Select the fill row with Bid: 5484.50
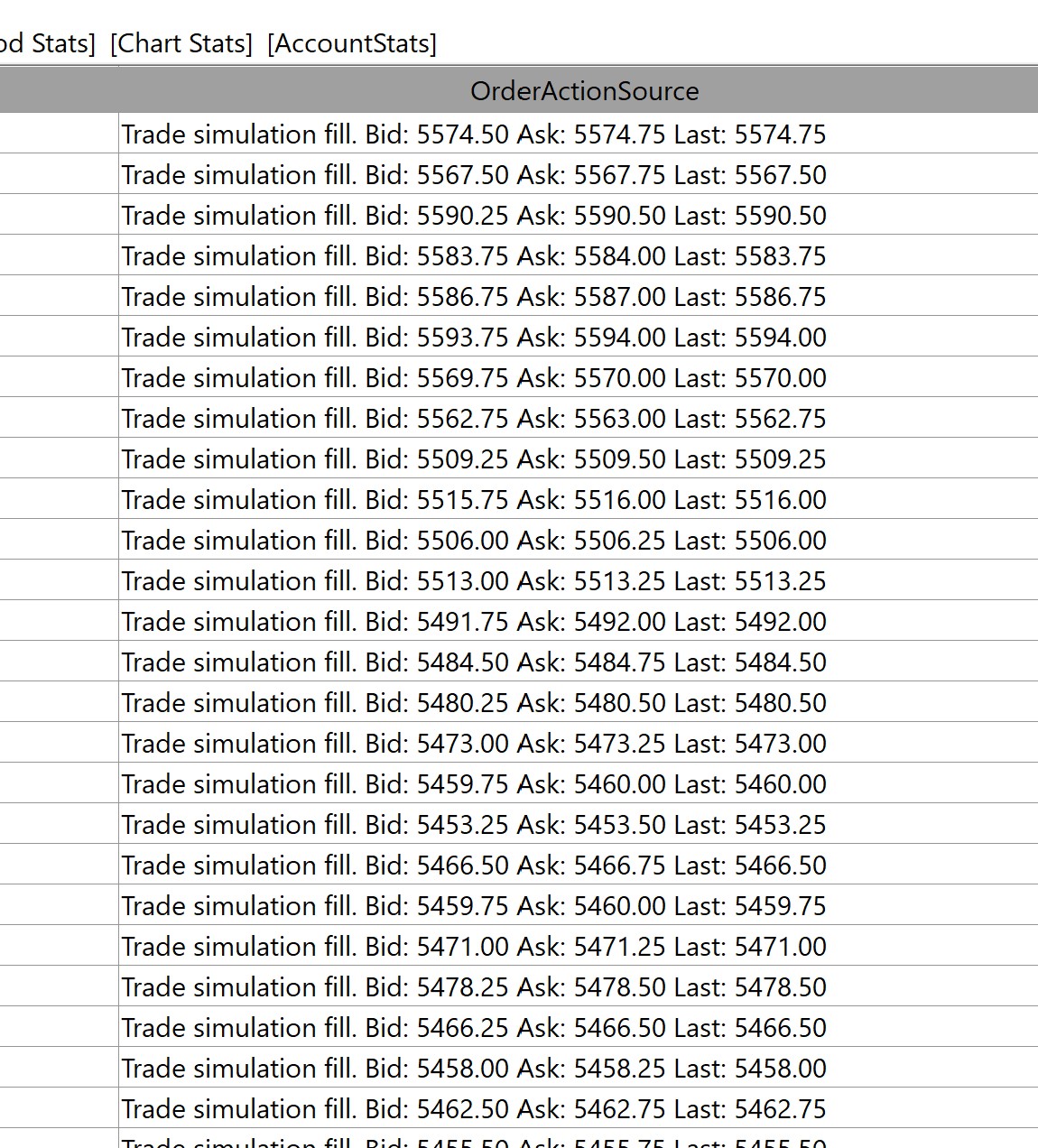Screen dimensions: 1038x1148 474,662
